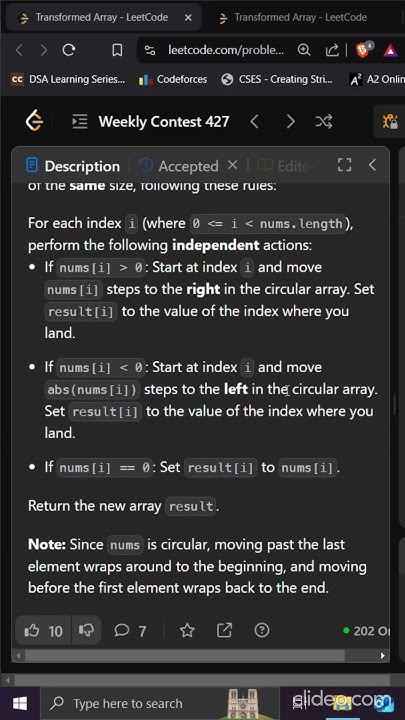Click the description horizontal scrollbar thumb
Image resolution: width=405 pixels, height=720 pixels.
coord(185,656)
